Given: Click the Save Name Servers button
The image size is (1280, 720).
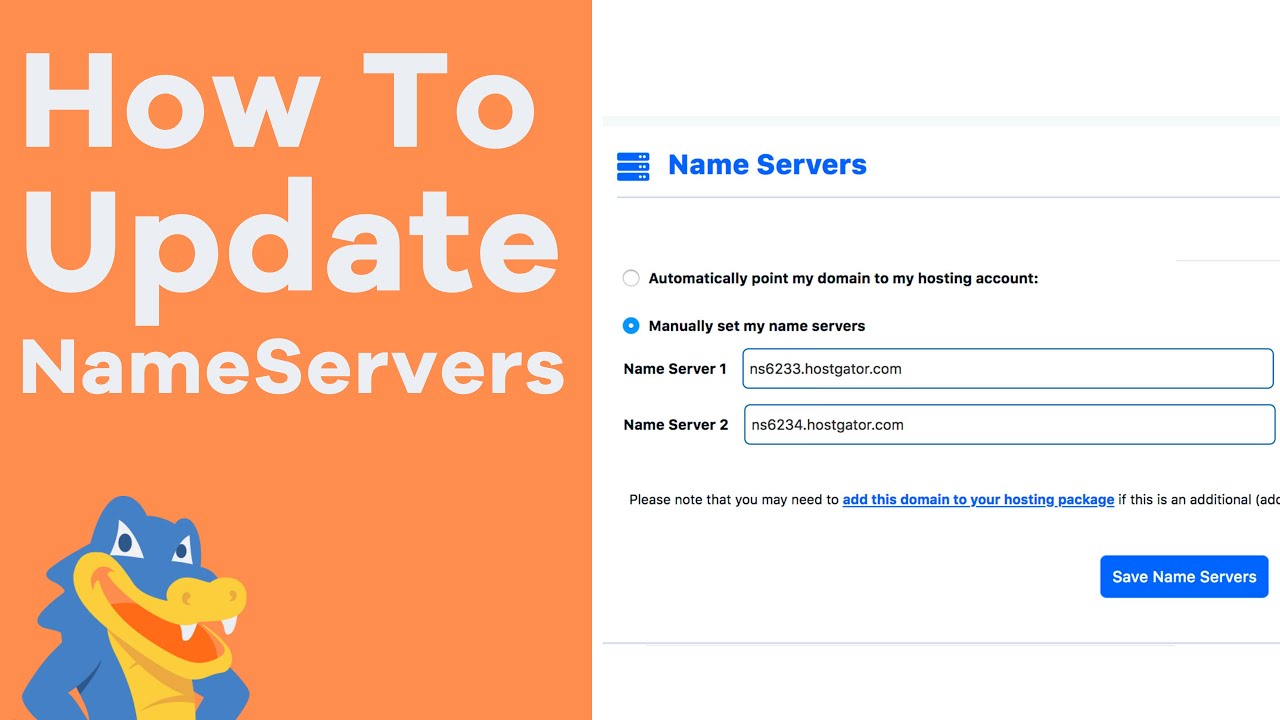Looking at the screenshot, I should click(1184, 577).
